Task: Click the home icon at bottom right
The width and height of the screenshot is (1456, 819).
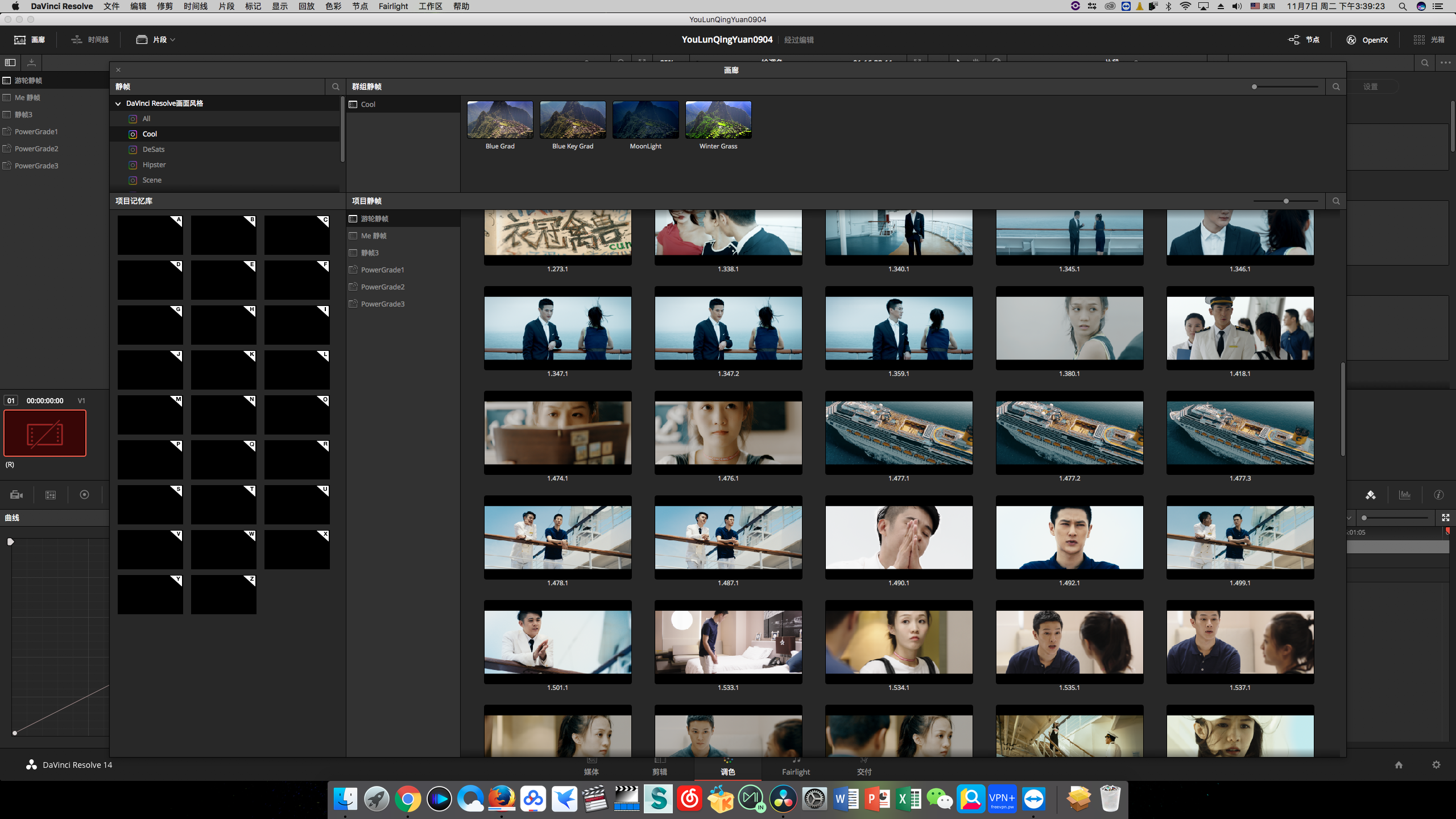Action: 1399,765
